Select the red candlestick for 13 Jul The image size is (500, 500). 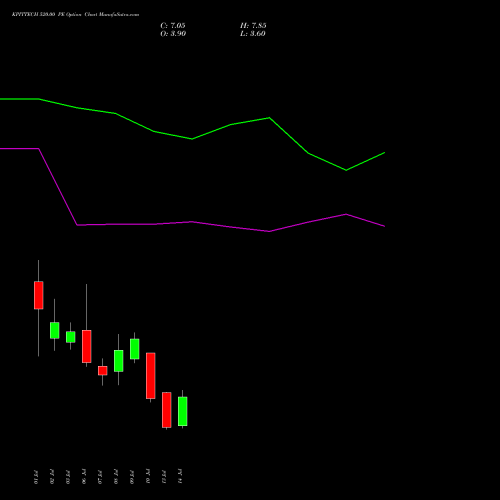(x=167, y=410)
